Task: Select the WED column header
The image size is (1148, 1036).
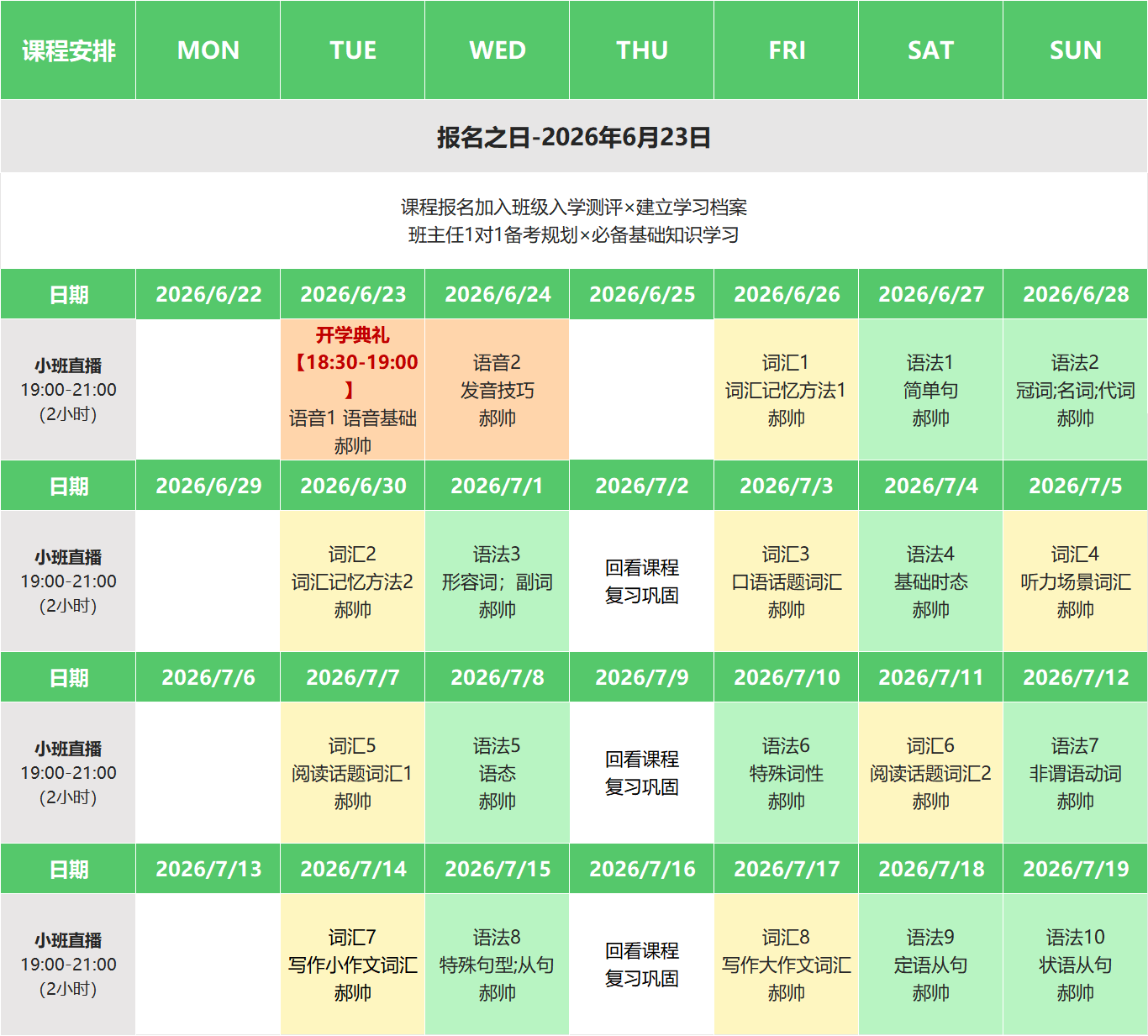Action: (x=497, y=50)
